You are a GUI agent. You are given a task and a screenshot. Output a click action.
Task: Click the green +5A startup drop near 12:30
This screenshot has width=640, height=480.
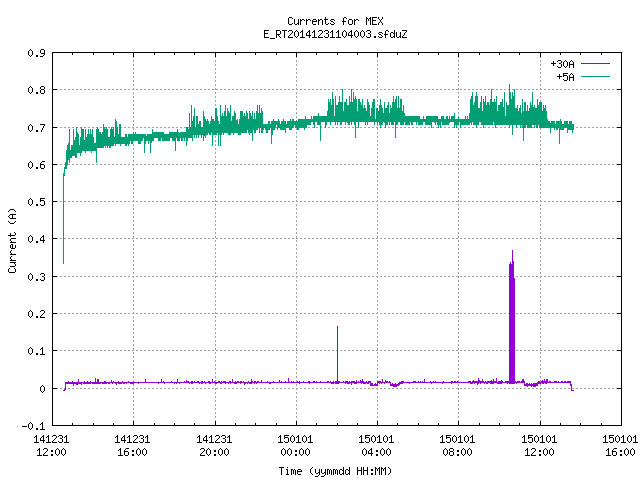[64, 220]
